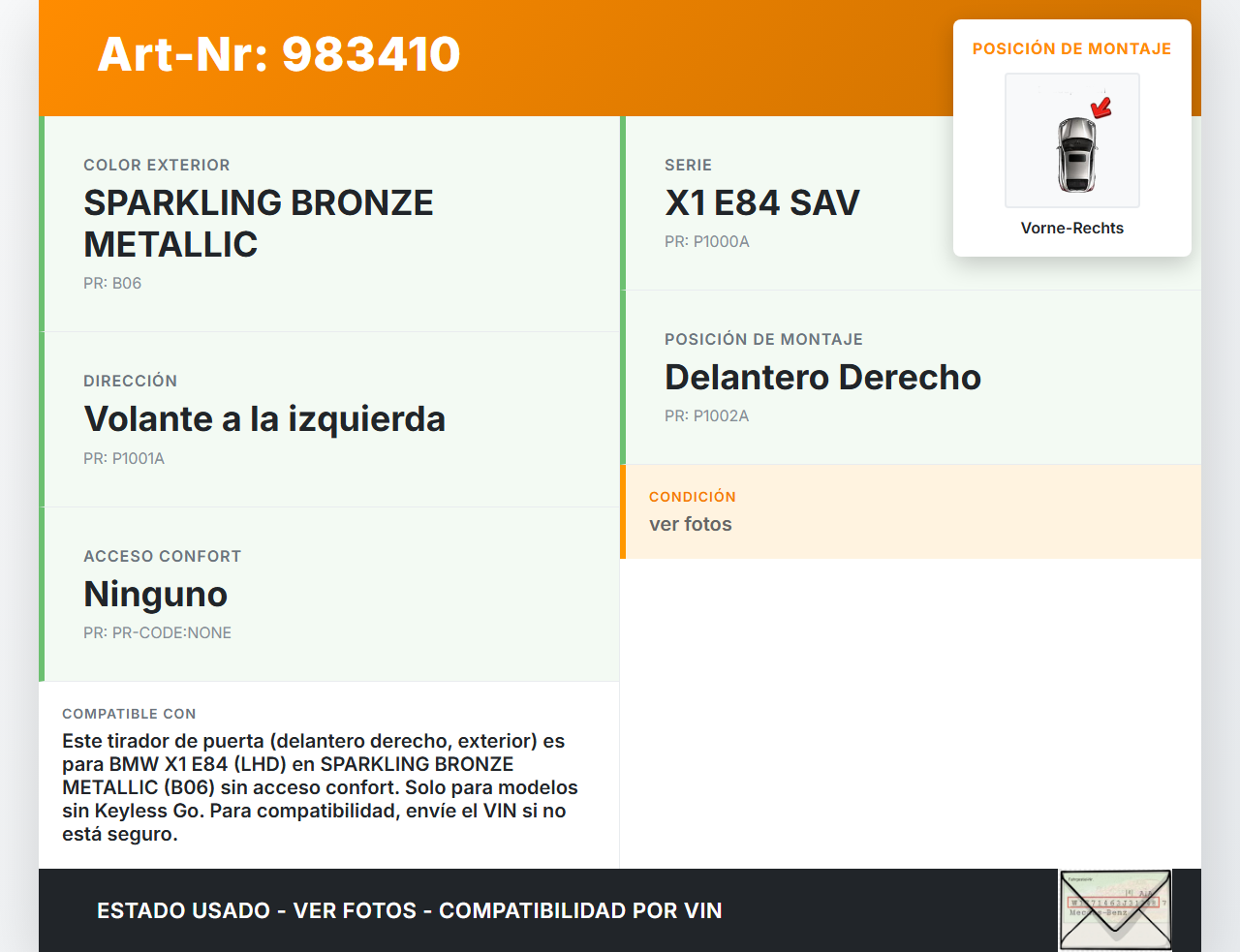Click the ACCESO CONFORT label
This screenshot has width=1240, height=952.
[163, 556]
